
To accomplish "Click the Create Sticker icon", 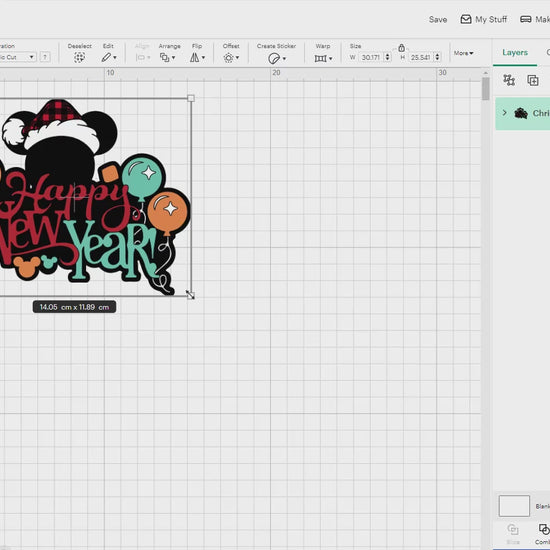I will pyautogui.click(x=274, y=58).
